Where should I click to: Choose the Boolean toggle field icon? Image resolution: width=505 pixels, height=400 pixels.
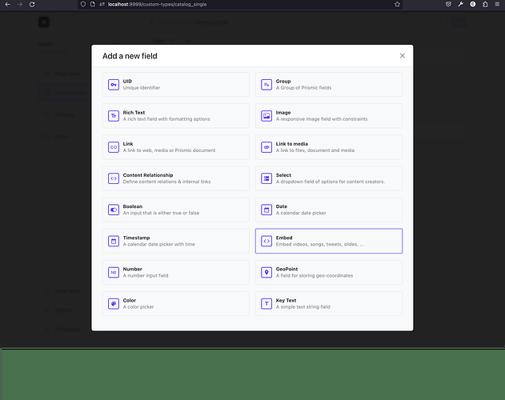click(x=113, y=210)
